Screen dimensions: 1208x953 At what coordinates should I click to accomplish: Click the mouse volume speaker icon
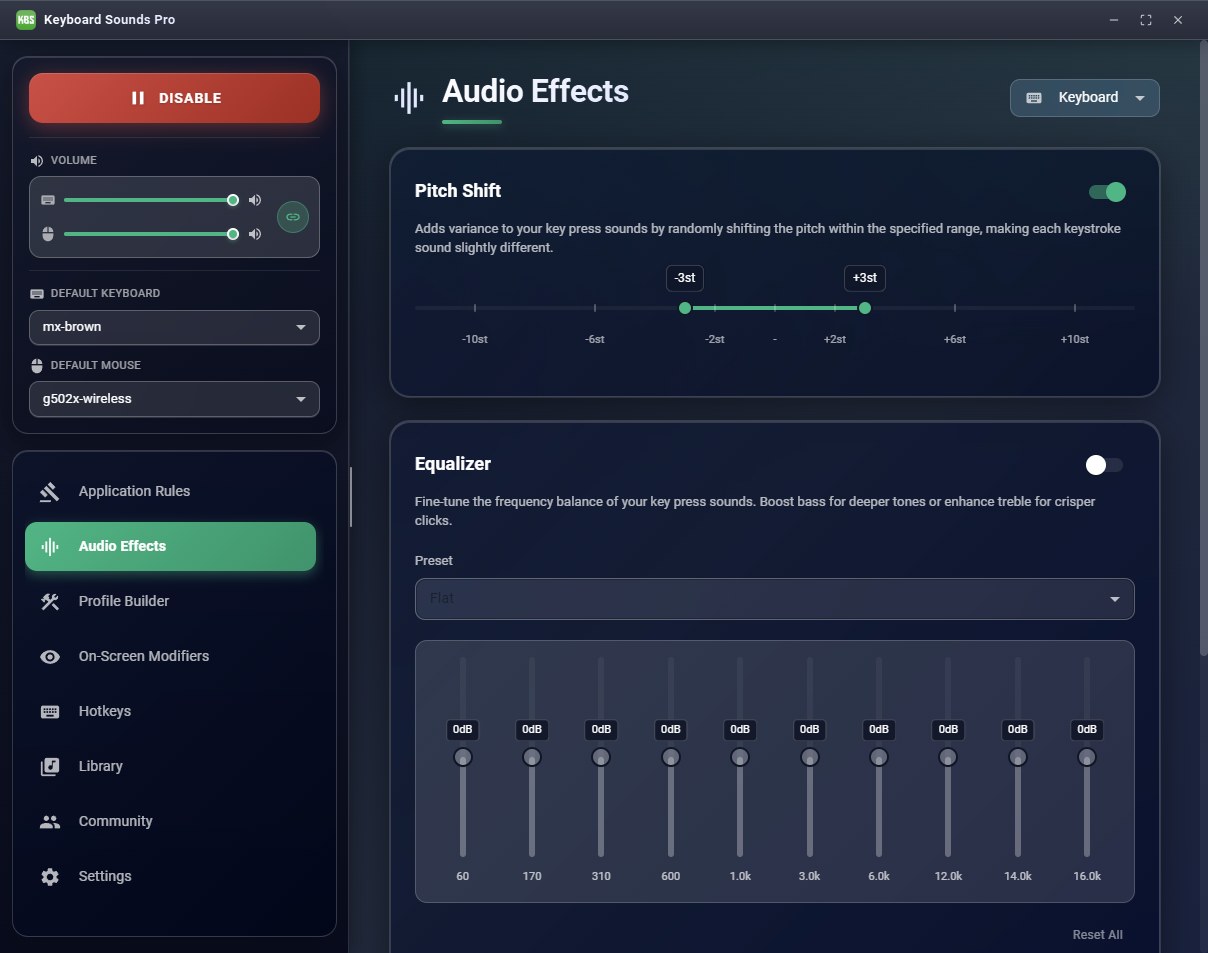click(x=255, y=234)
